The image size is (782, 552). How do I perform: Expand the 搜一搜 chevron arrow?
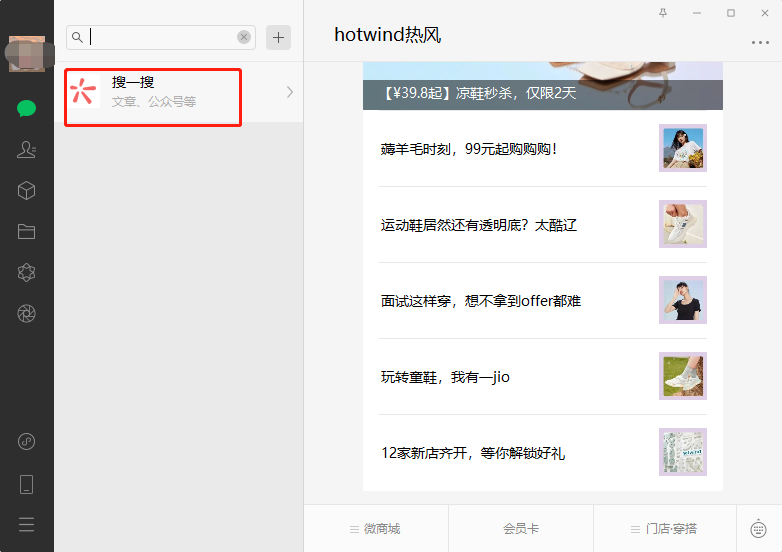290,92
